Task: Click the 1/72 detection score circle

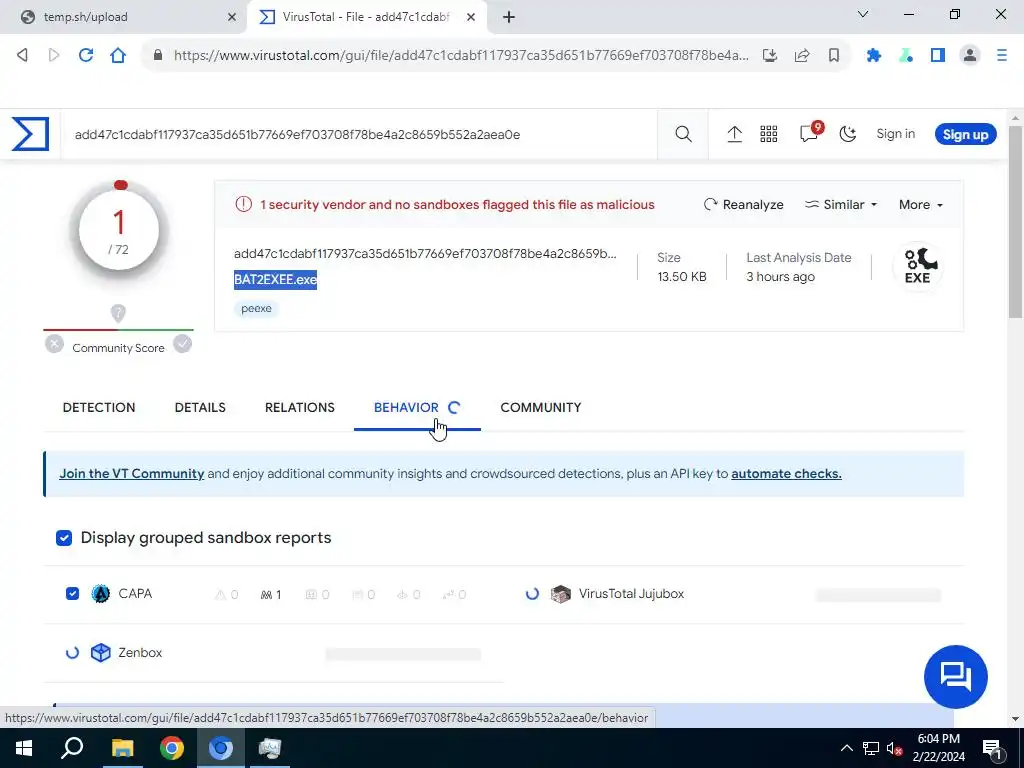Action: tap(119, 229)
